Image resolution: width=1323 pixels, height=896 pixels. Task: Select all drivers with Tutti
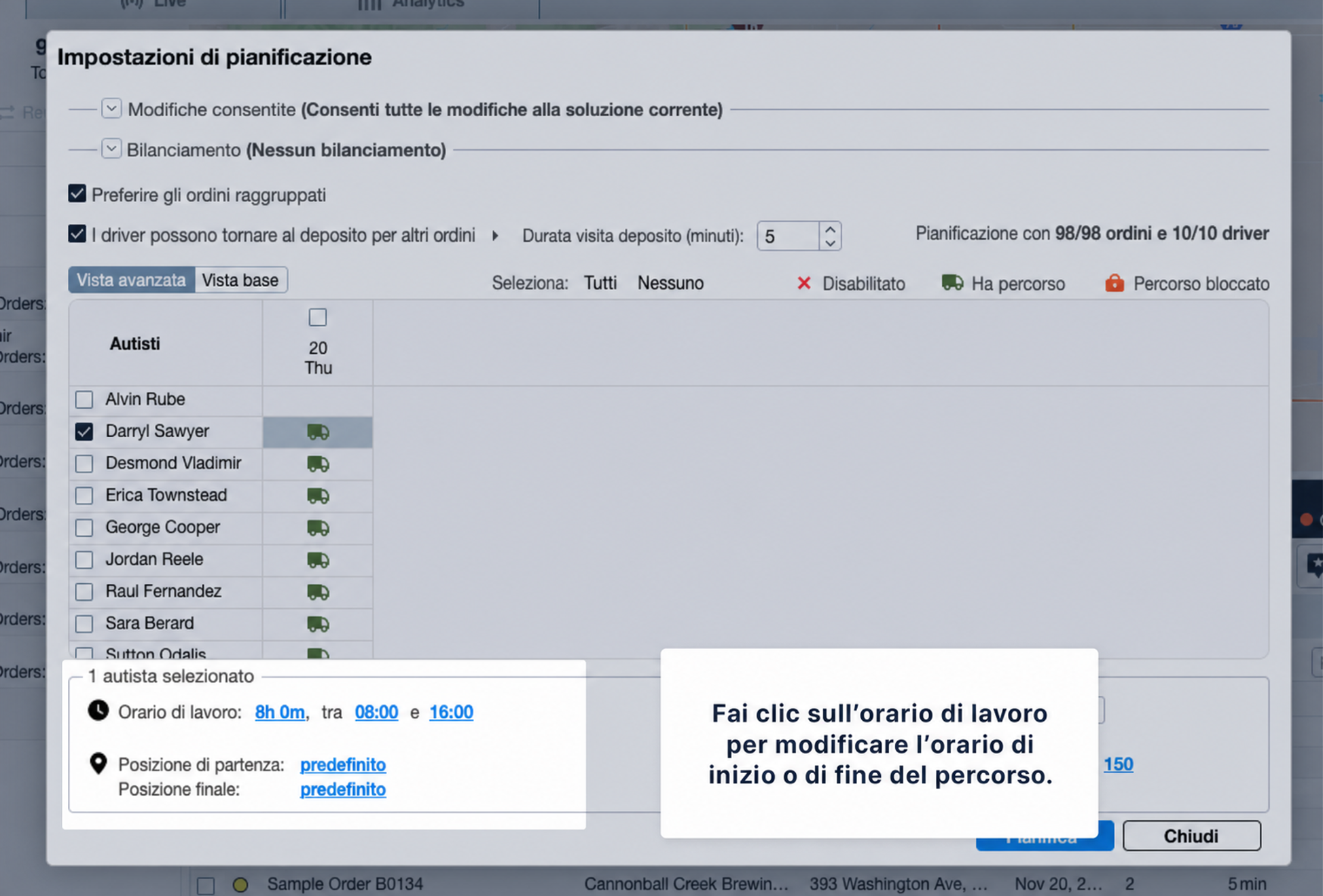tap(600, 283)
